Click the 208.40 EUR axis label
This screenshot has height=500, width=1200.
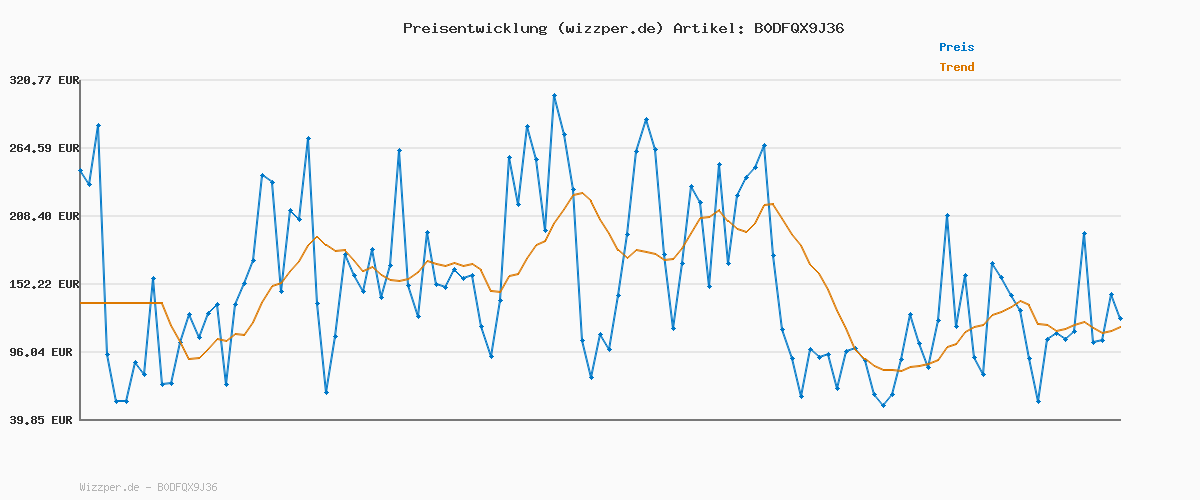point(44,216)
